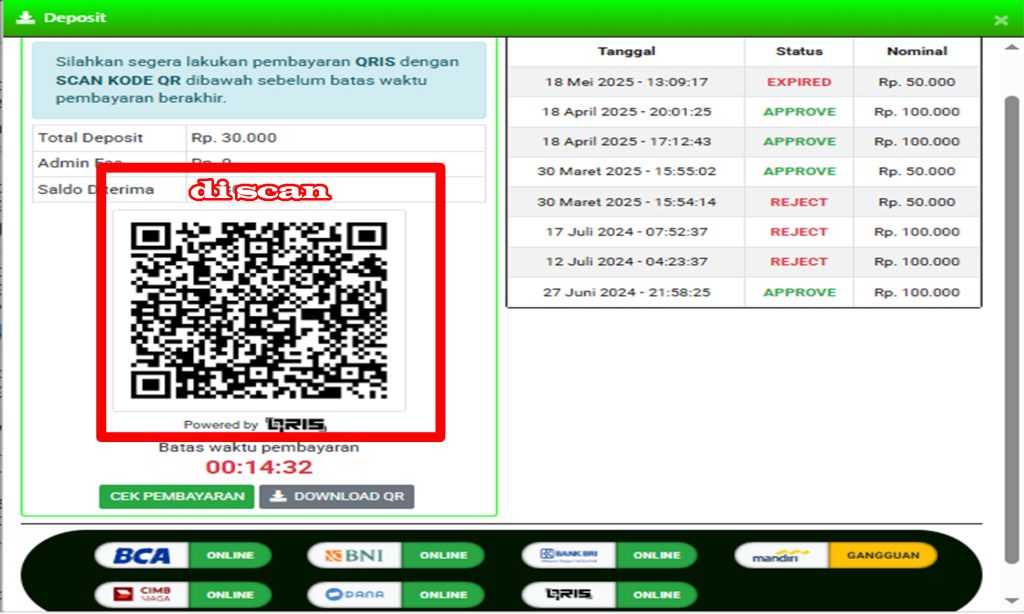
Task: Click the CIMB Niaga logo
Action: tap(142, 594)
